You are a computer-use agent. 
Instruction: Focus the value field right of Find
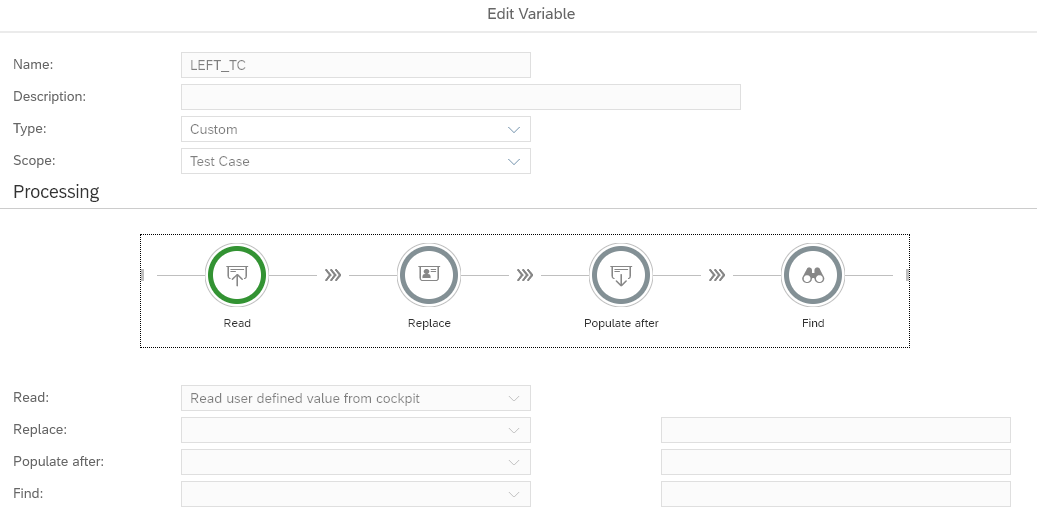click(835, 494)
